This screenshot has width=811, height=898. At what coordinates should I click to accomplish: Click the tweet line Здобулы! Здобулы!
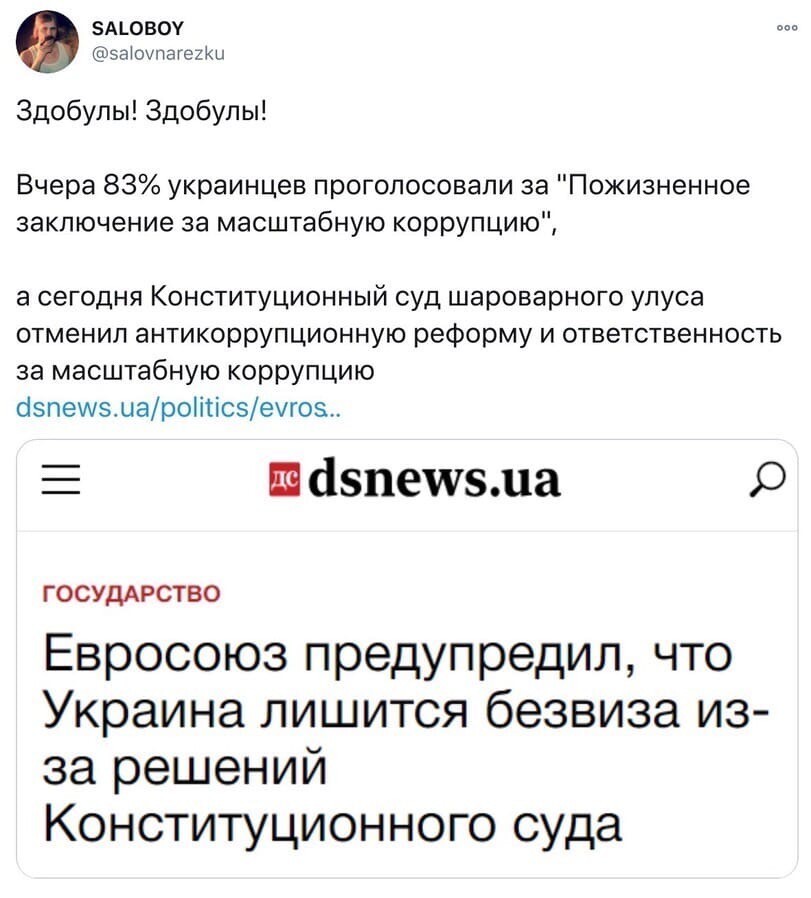pyautogui.click(x=142, y=110)
